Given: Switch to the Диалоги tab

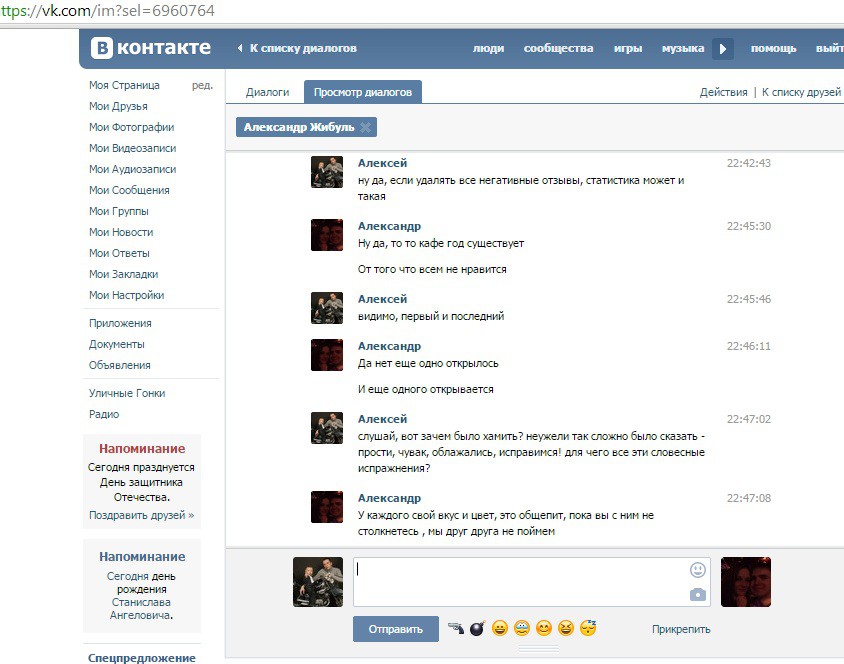Looking at the screenshot, I should [267, 92].
